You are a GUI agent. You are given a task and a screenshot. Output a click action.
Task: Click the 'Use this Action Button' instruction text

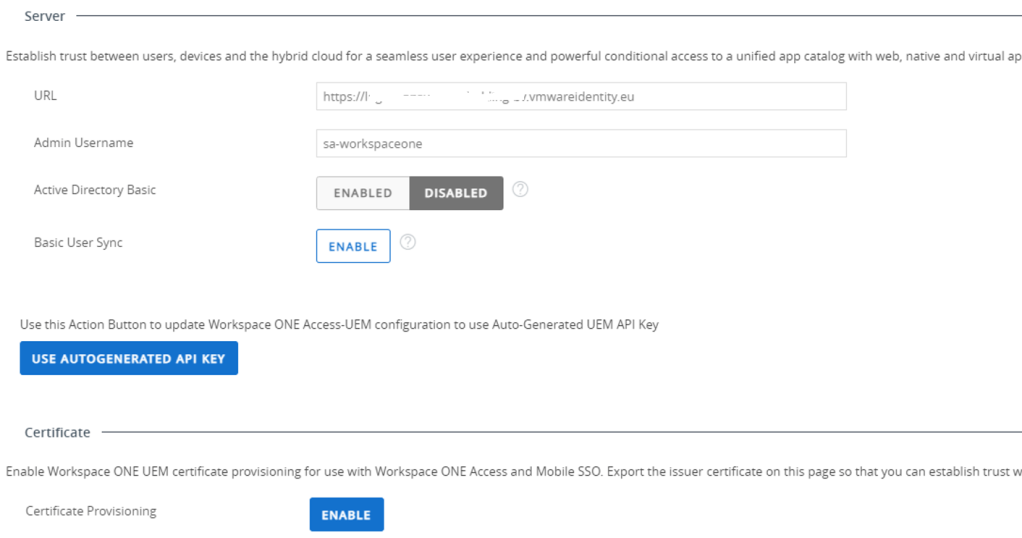click(339, 324)
